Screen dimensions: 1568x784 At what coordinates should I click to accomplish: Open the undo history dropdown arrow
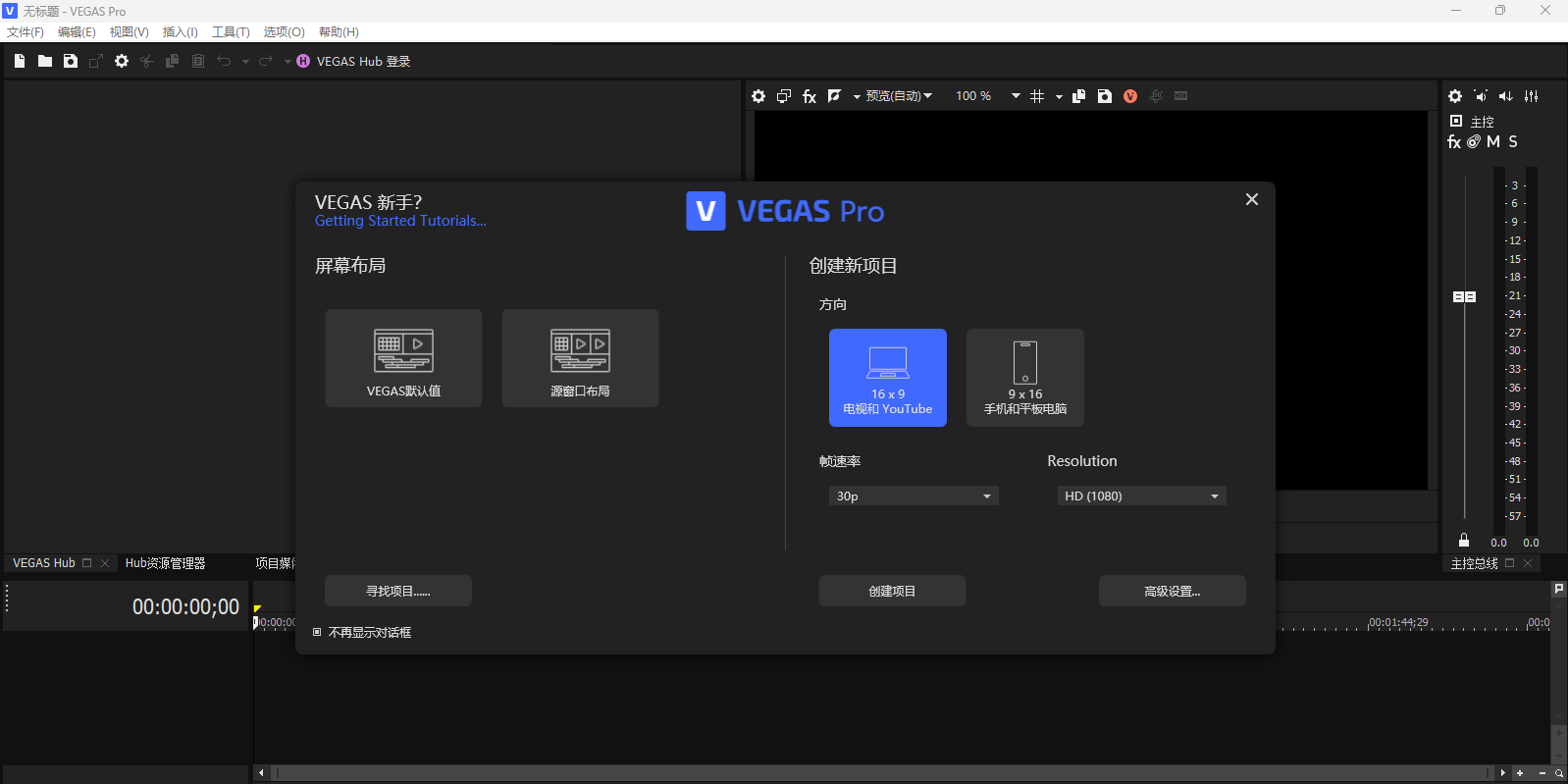(x=245, y=62)
